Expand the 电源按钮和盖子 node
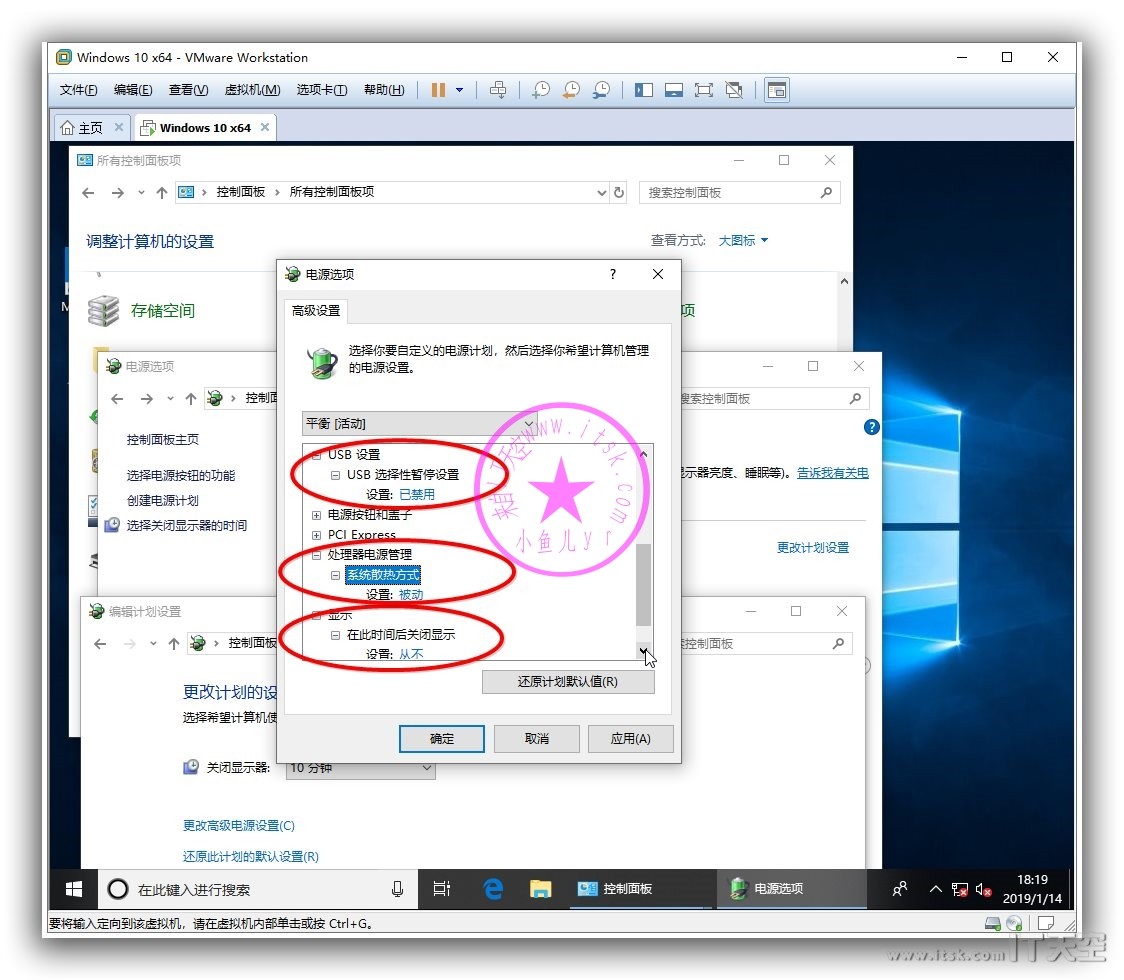1124x980 pixels. click(316, 515)
